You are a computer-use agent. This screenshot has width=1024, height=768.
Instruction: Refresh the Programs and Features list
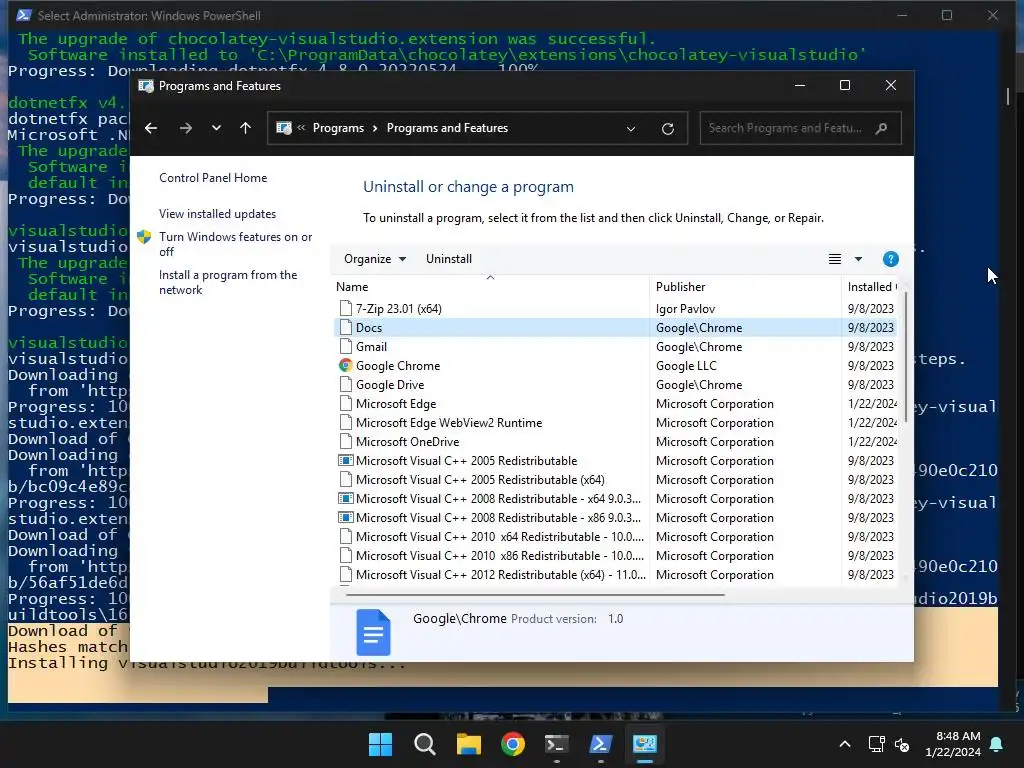point(667,129)
